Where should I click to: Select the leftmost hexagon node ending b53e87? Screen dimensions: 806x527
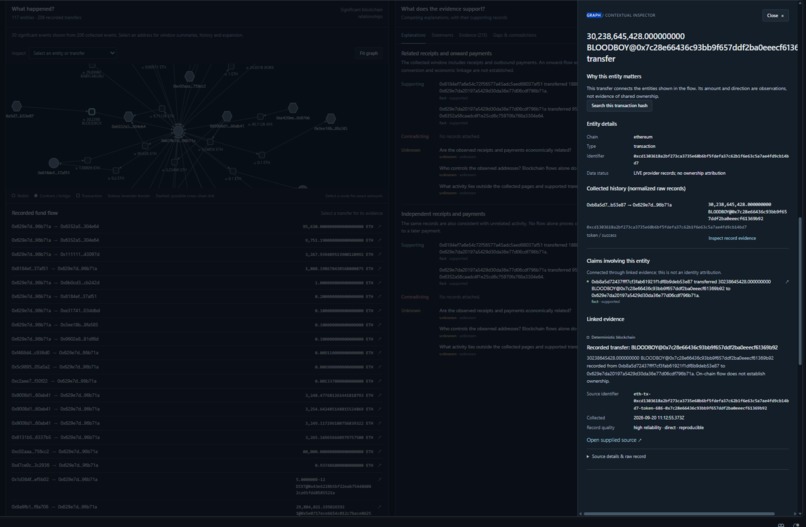click(16, 106)
